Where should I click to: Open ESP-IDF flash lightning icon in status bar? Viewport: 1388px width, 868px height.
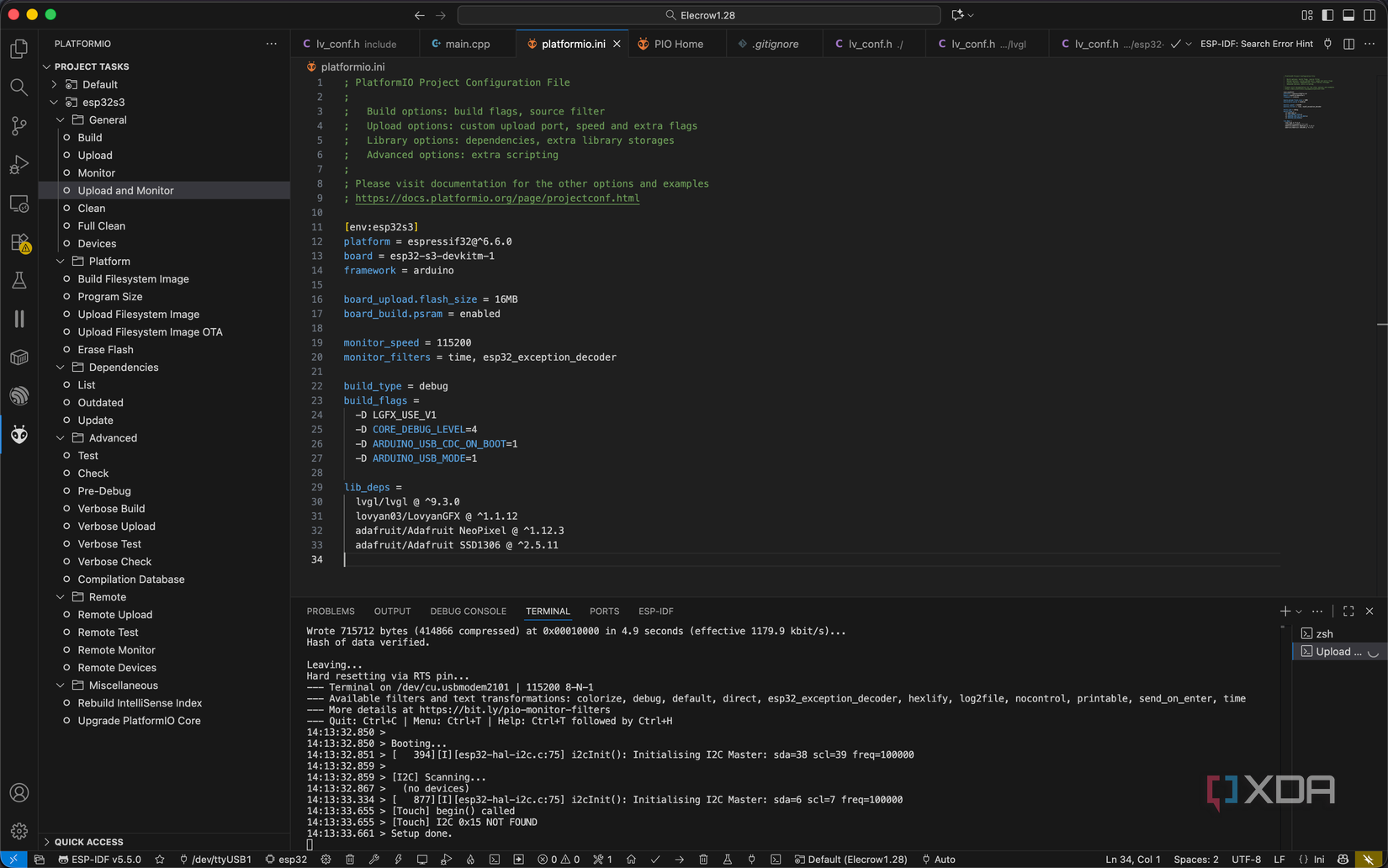[x=398, y=860]
